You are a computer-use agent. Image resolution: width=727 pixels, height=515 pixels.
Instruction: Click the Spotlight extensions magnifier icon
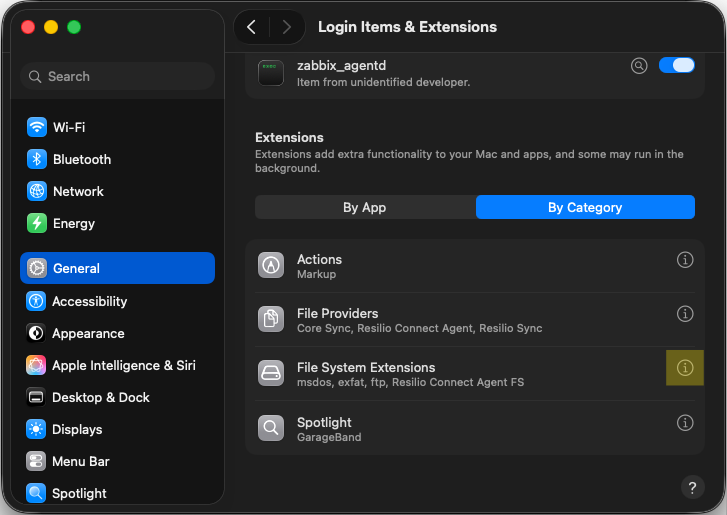(x=271, y=428)
